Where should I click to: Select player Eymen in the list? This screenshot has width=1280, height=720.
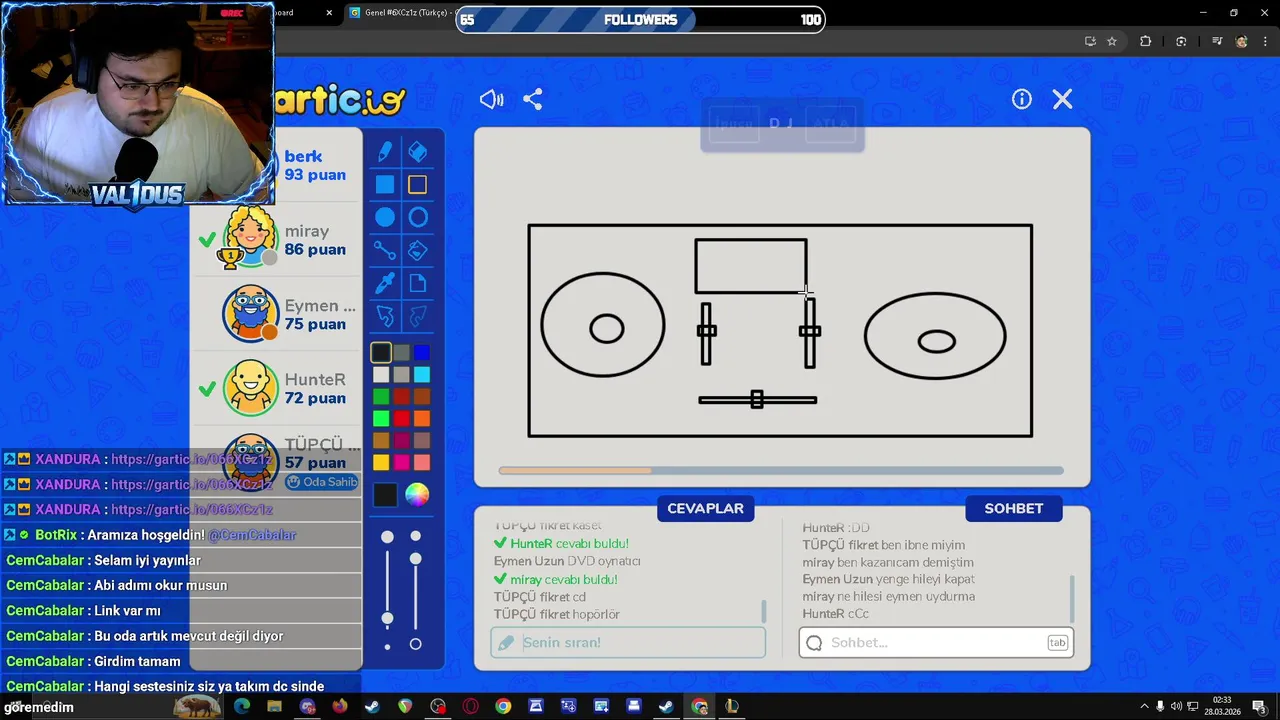tap(276, 314)
